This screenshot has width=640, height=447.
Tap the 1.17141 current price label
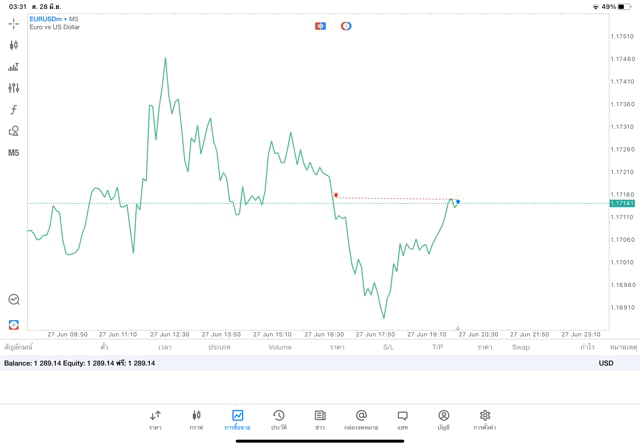pyautogui.click(x=622, y=203)
